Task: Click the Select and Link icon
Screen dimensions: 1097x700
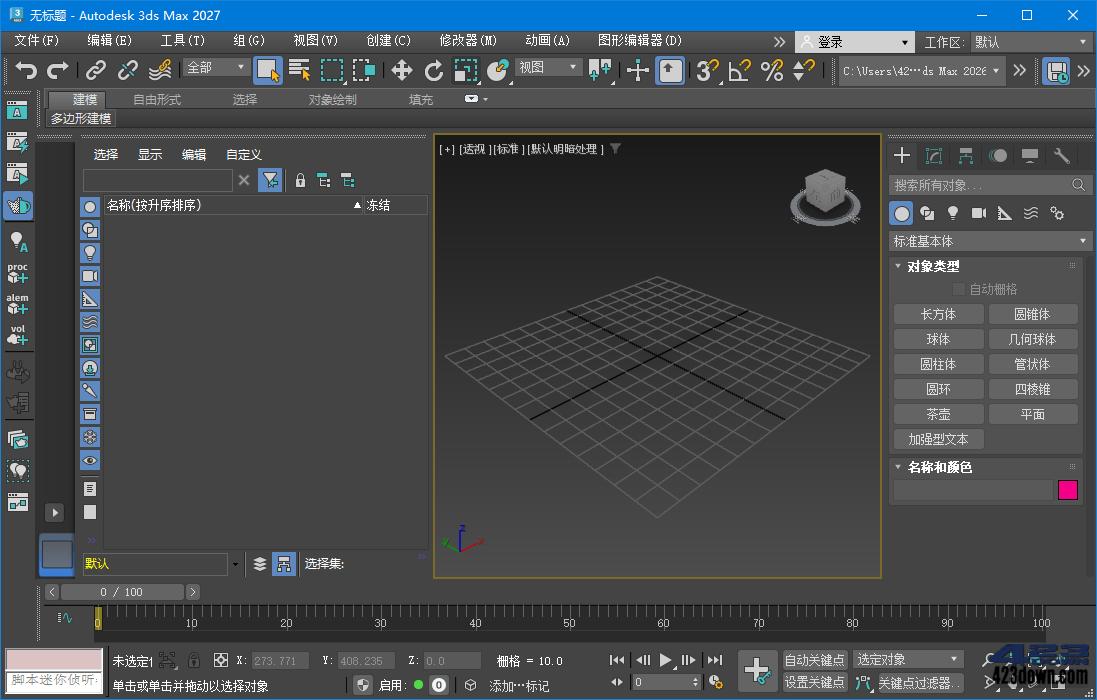Action: pos(94,71)
